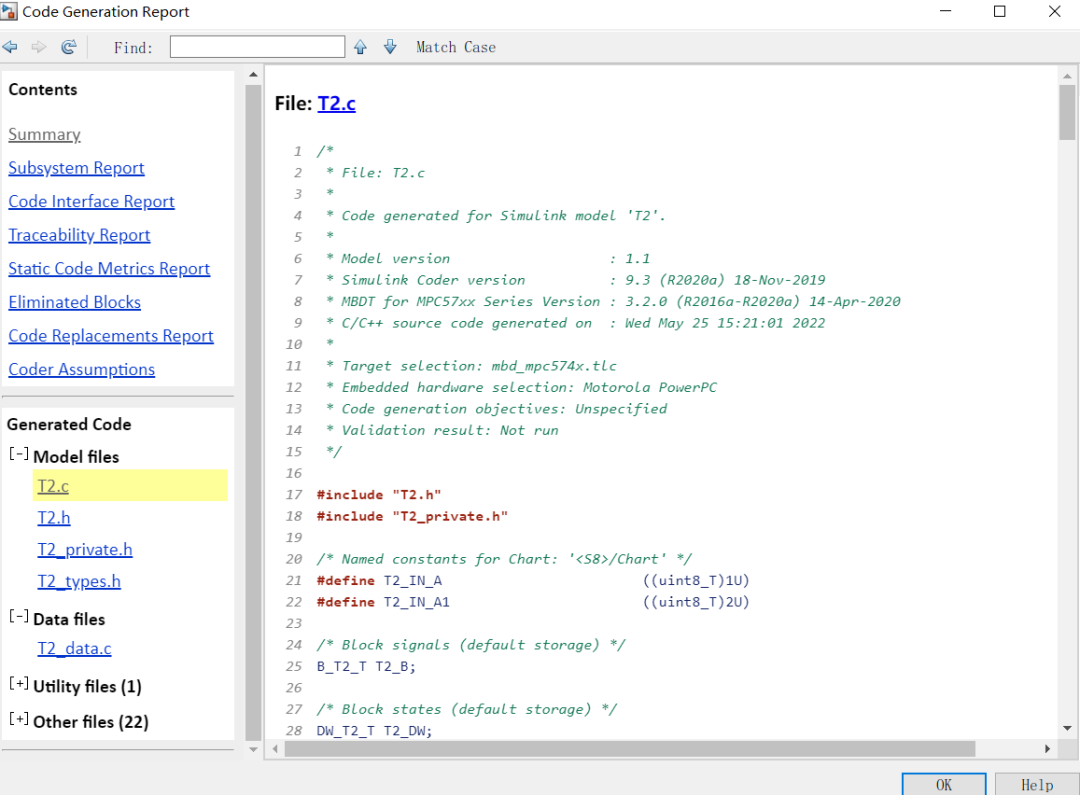Click the contents pane scrollbar thumb
Screen dimensions: 1080x795
tap(253, 412)
